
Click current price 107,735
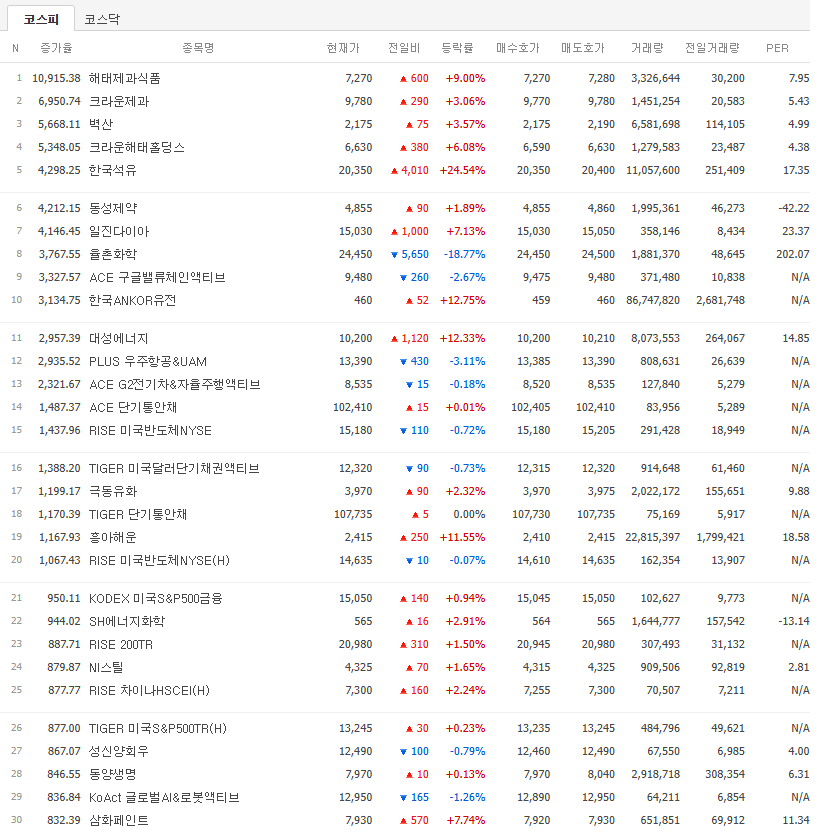point(353,515)
